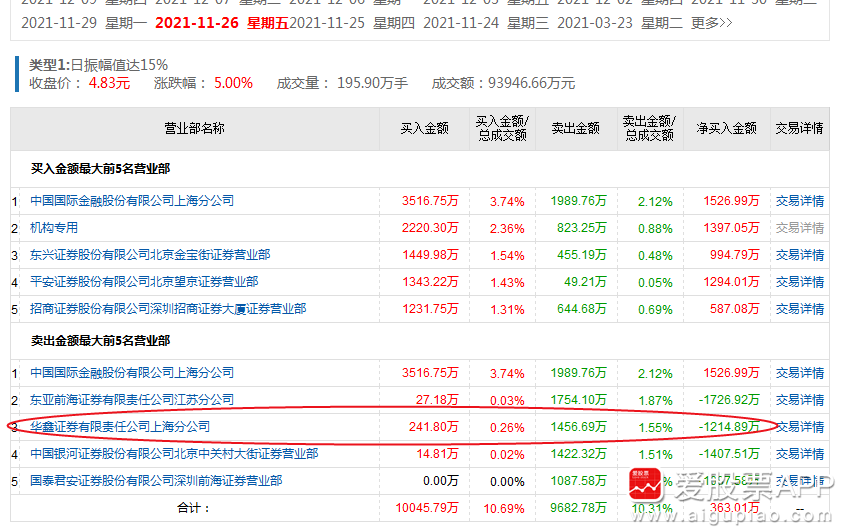
Task: Click buy amount 2220.30万
Action: click(x=430, y=228)
